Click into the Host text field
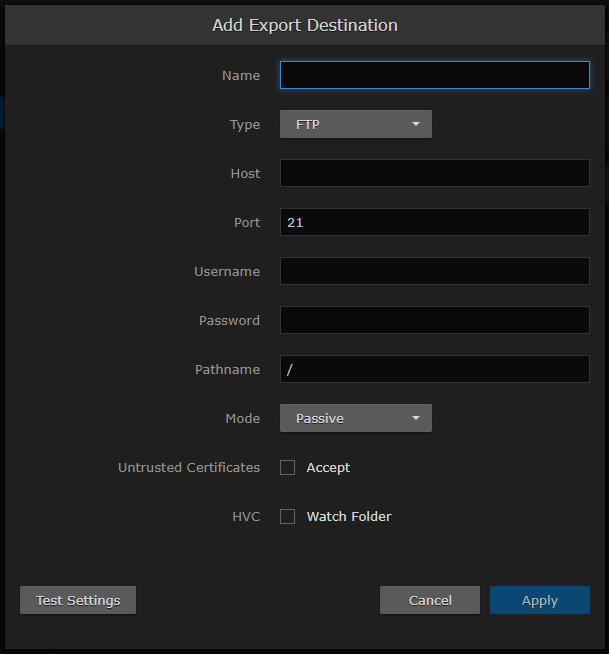609x654 pixels. [434, 173]
